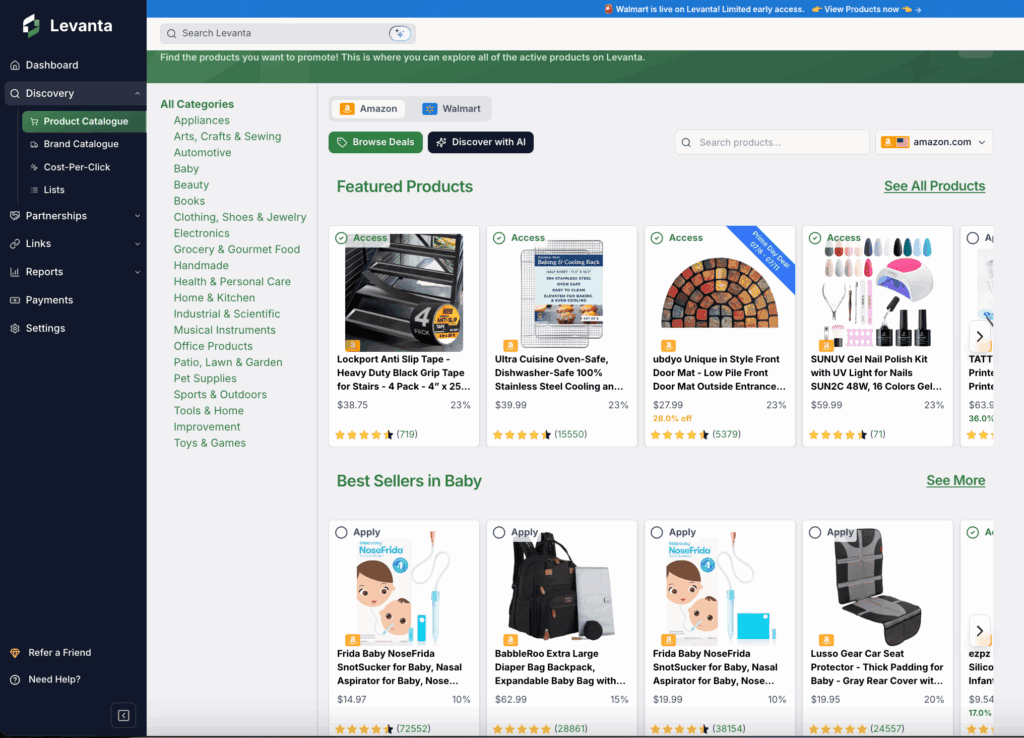Image resolution: width=1024 pixels, height=738 pixels.
Task: Select the Access circle on the Lockport Anti Slip Tape card
Action: point(342,238)
